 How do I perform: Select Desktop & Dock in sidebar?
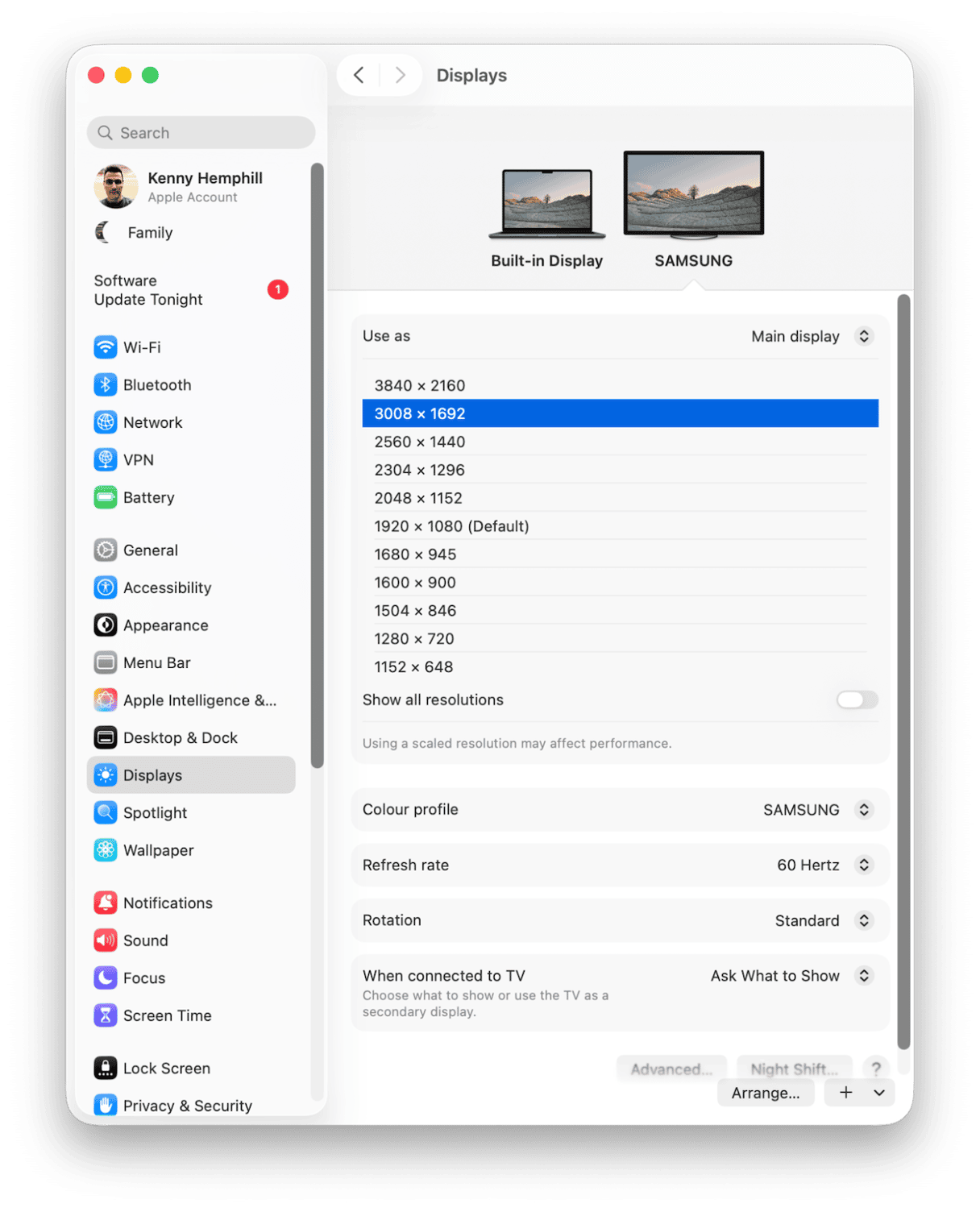click(x=180, y=737)
